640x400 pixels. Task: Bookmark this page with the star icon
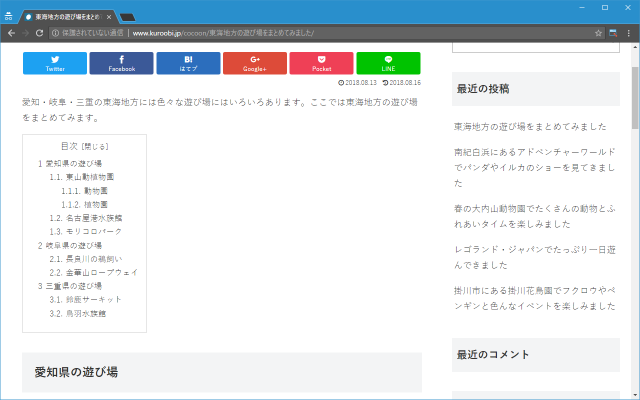(x=598, y=33)
